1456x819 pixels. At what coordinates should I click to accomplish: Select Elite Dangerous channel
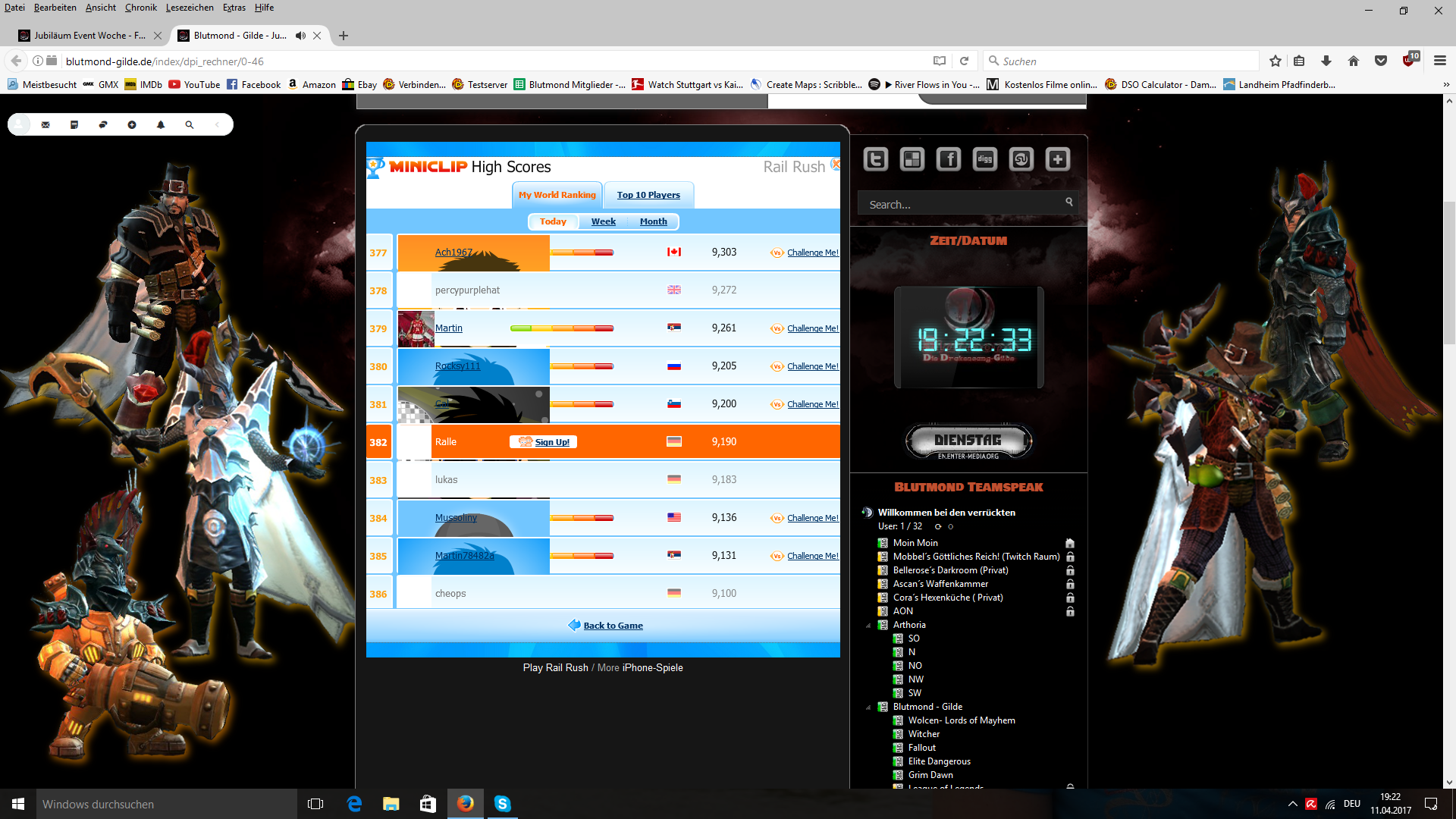(x=939, y=761)
